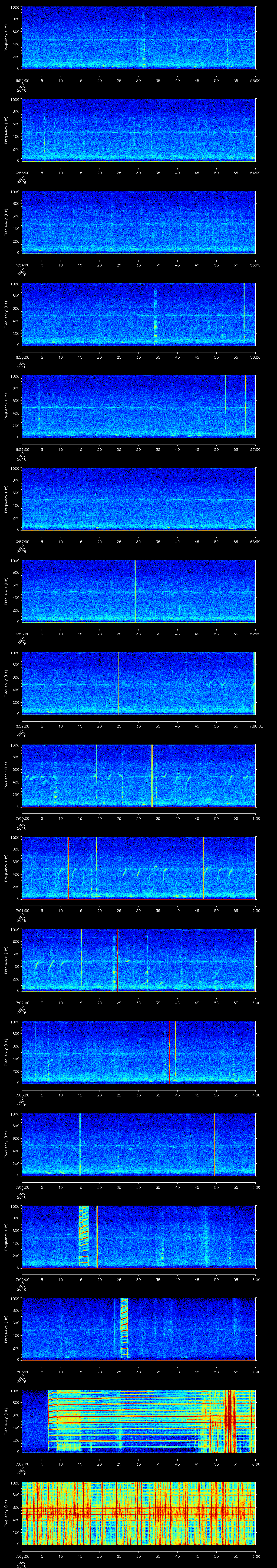Click the vertical spike near 29 seconds in 6:58:00 panel

[x=135, y=591]
